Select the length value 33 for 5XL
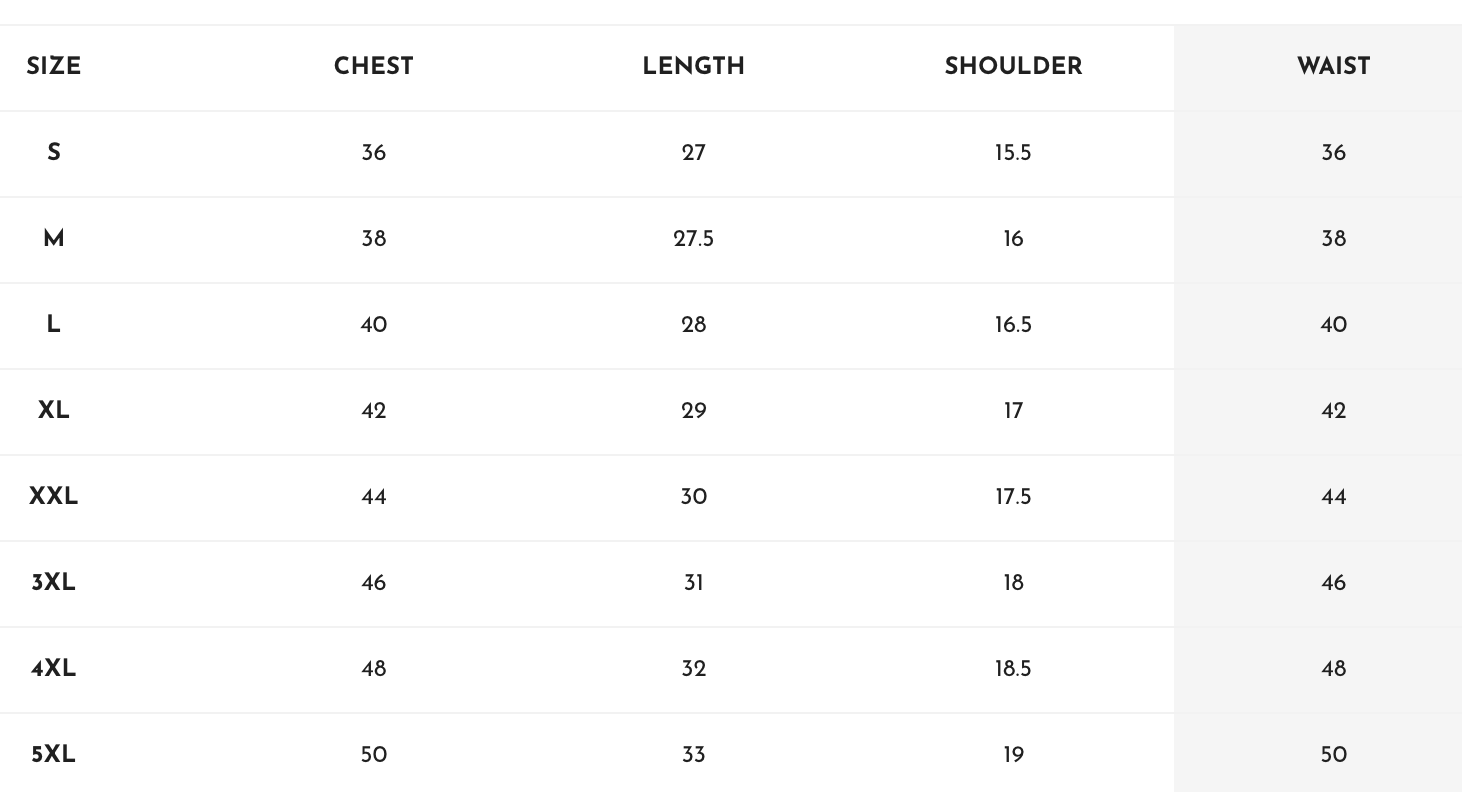Viewport: 1462px width, 792px height. point(693,755)
